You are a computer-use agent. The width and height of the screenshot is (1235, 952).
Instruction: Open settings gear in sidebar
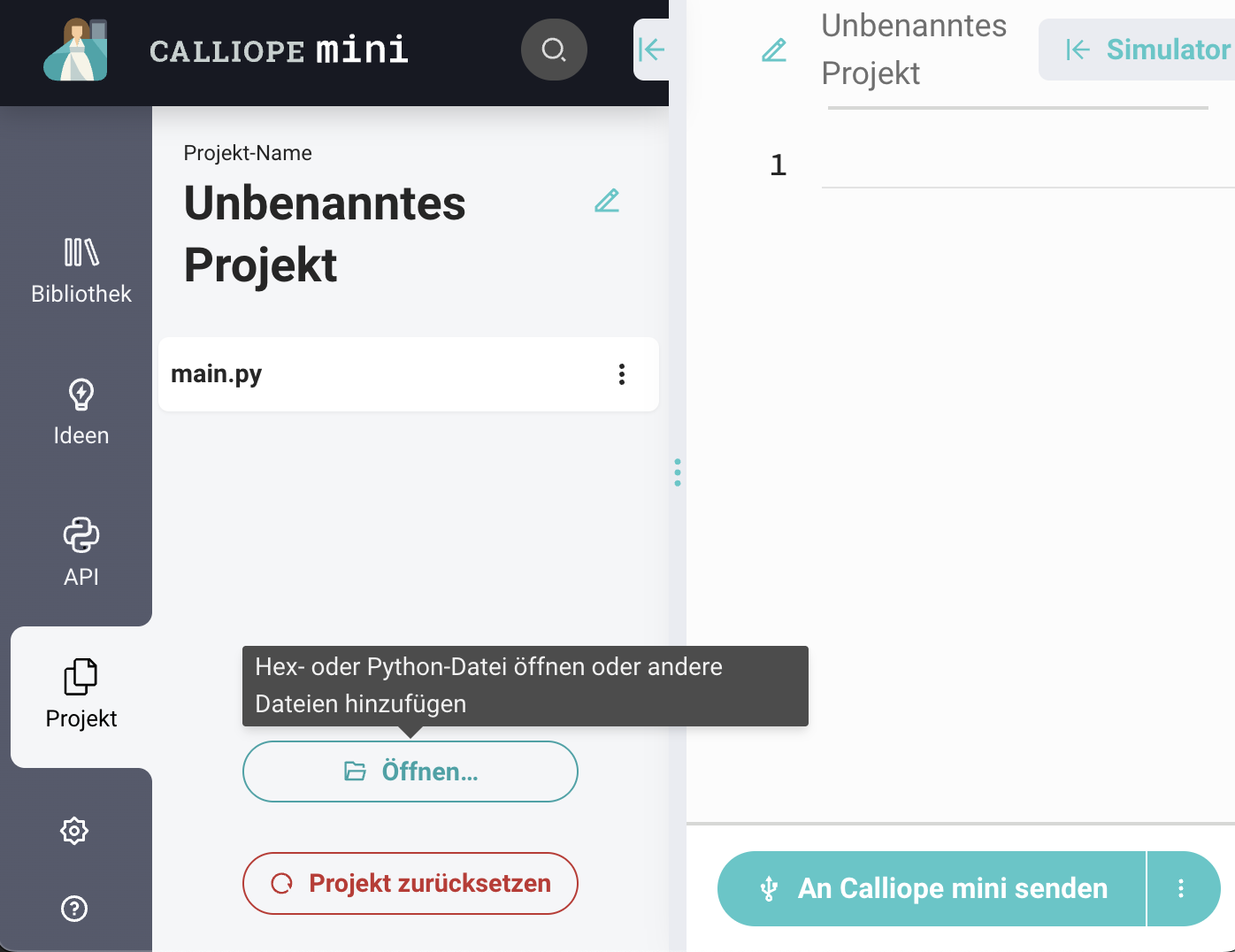click(74, 831)
